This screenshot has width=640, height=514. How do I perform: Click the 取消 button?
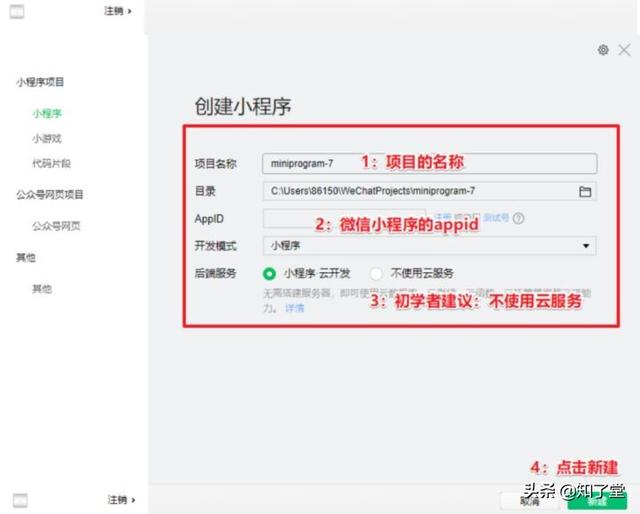[x=530, y=501]
